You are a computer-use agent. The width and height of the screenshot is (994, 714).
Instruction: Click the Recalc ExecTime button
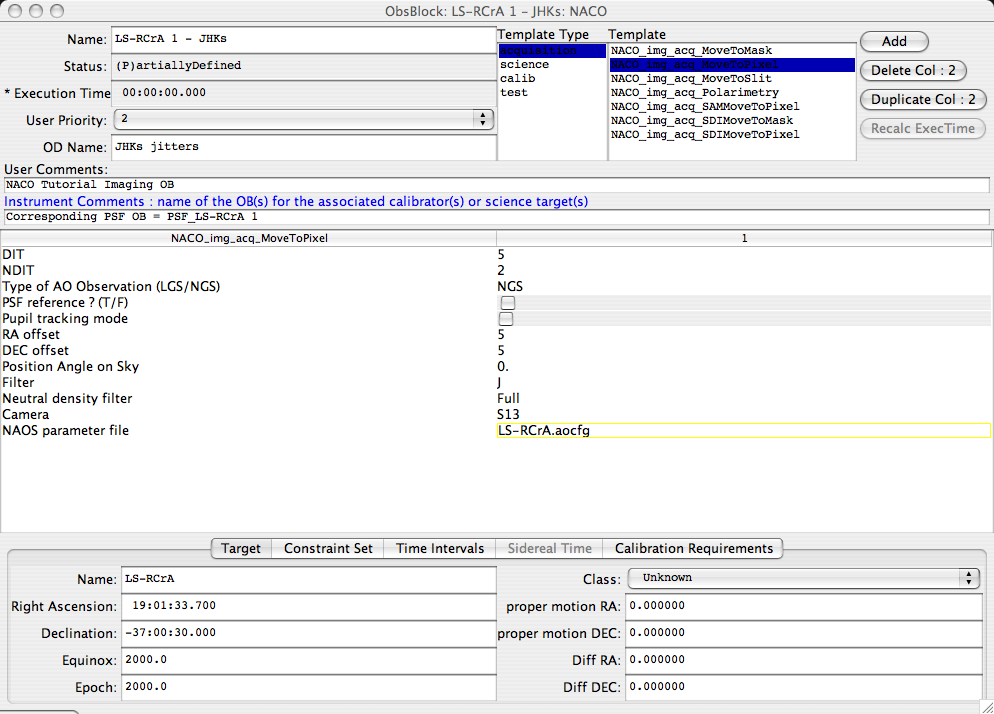[922, 129]
